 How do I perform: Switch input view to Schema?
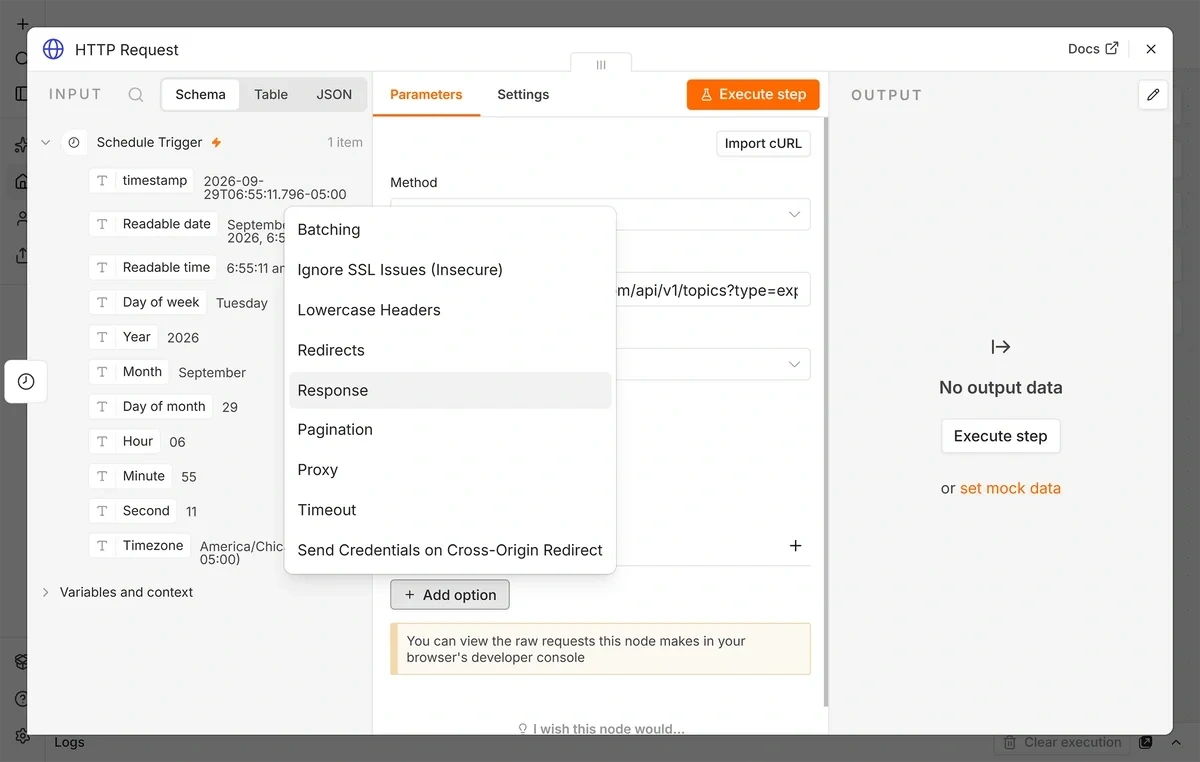tap(200, 95)
